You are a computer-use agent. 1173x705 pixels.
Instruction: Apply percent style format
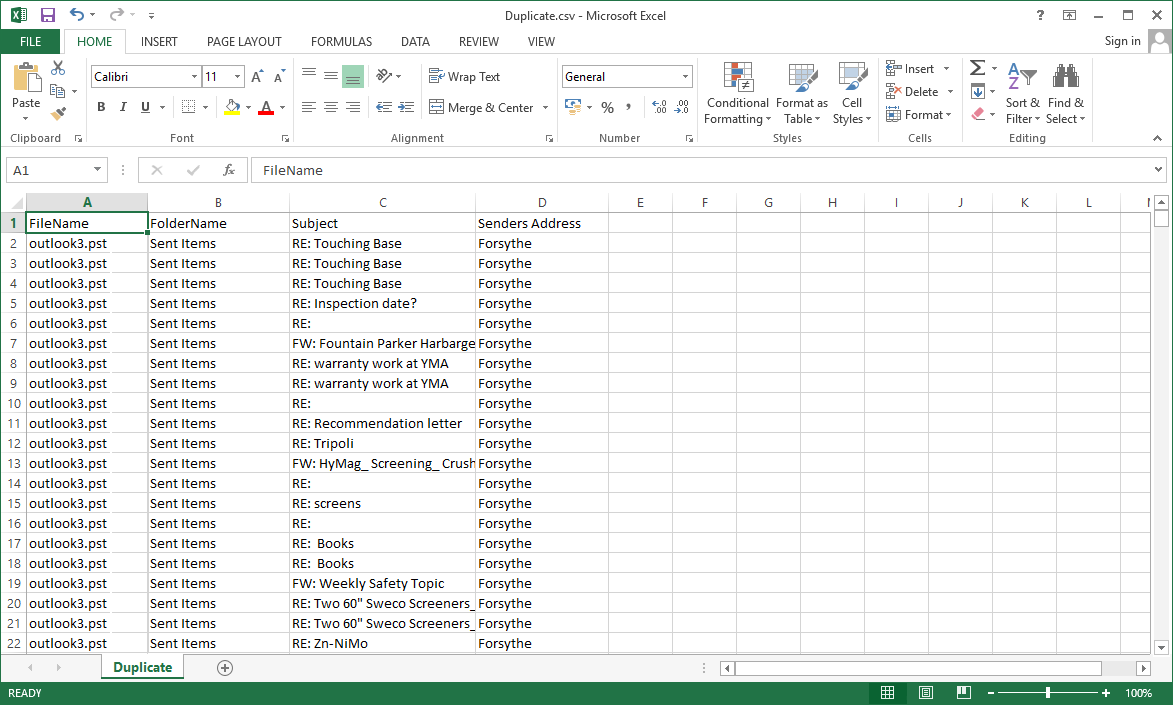(x=607, y=108)
